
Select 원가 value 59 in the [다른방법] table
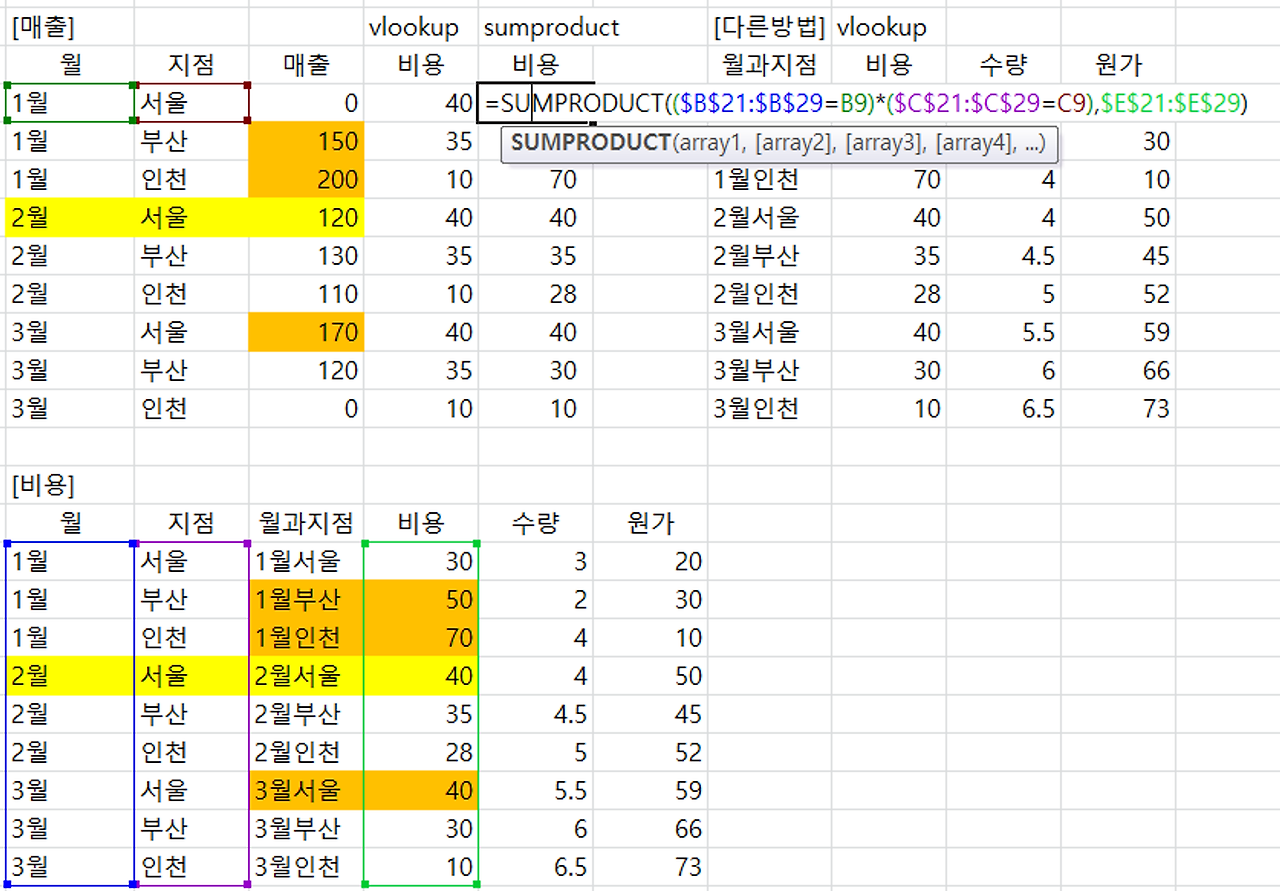[x=1118, y=332]
